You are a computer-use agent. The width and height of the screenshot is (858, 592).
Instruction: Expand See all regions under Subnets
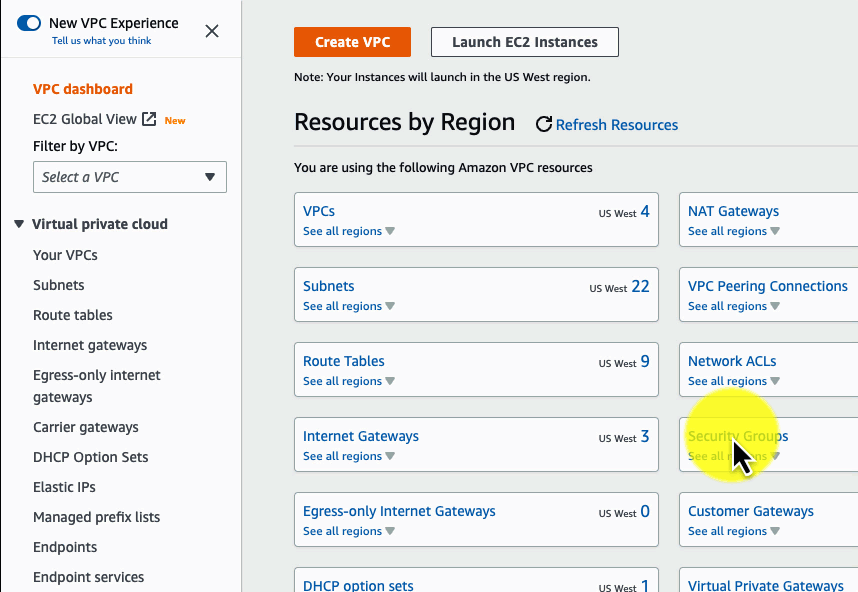point(343,305)
